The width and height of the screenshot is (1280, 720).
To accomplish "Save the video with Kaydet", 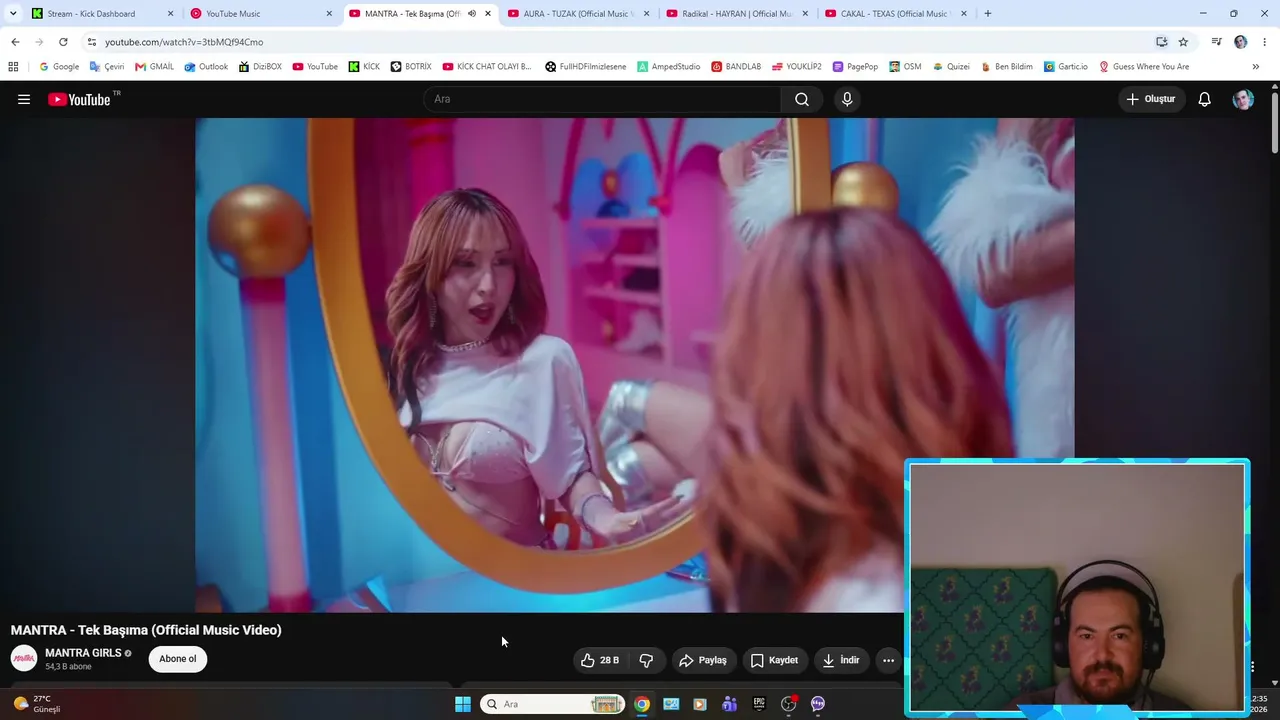I will point(774,660).
